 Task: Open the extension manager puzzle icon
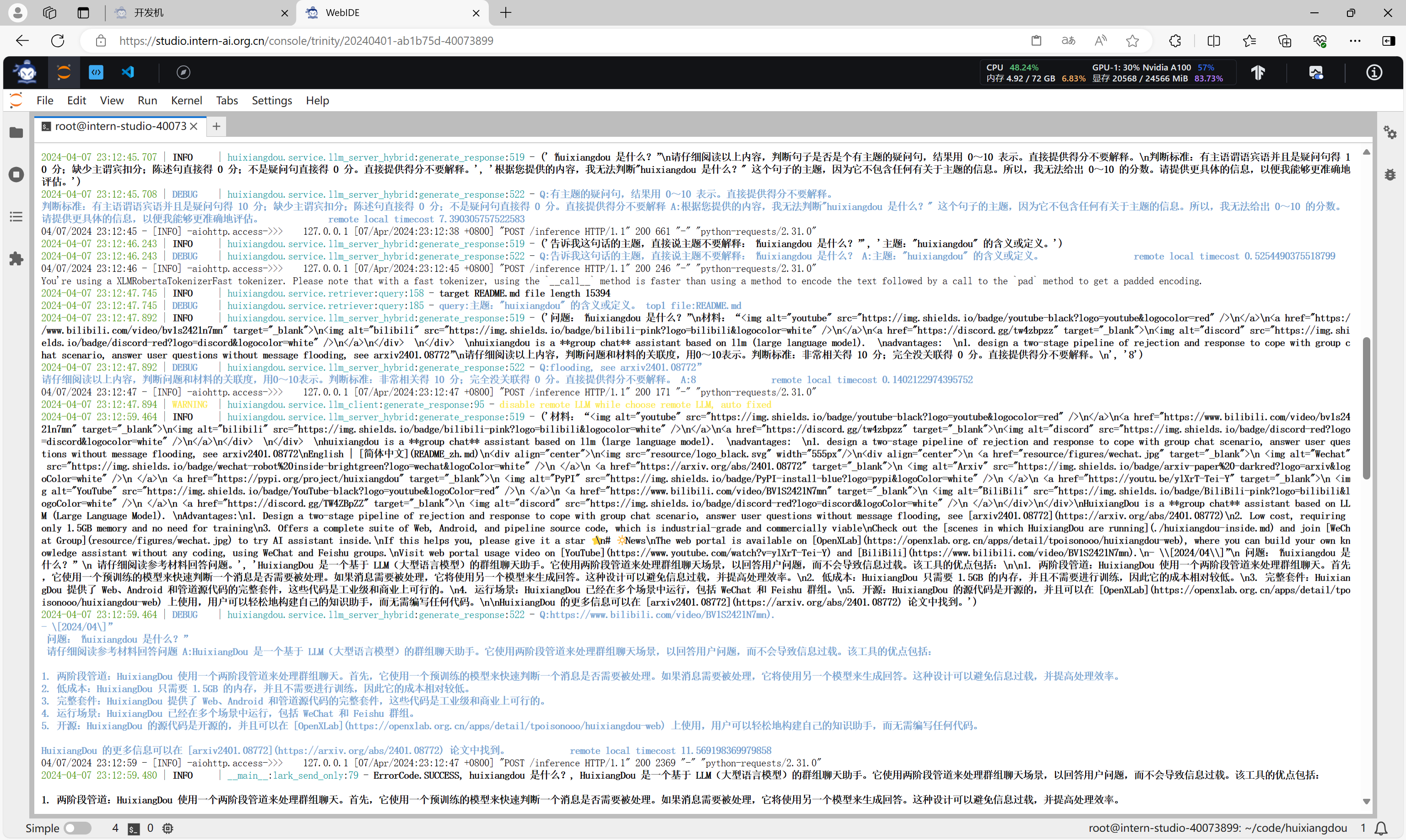pyautogui.click(x=16, y=258)
